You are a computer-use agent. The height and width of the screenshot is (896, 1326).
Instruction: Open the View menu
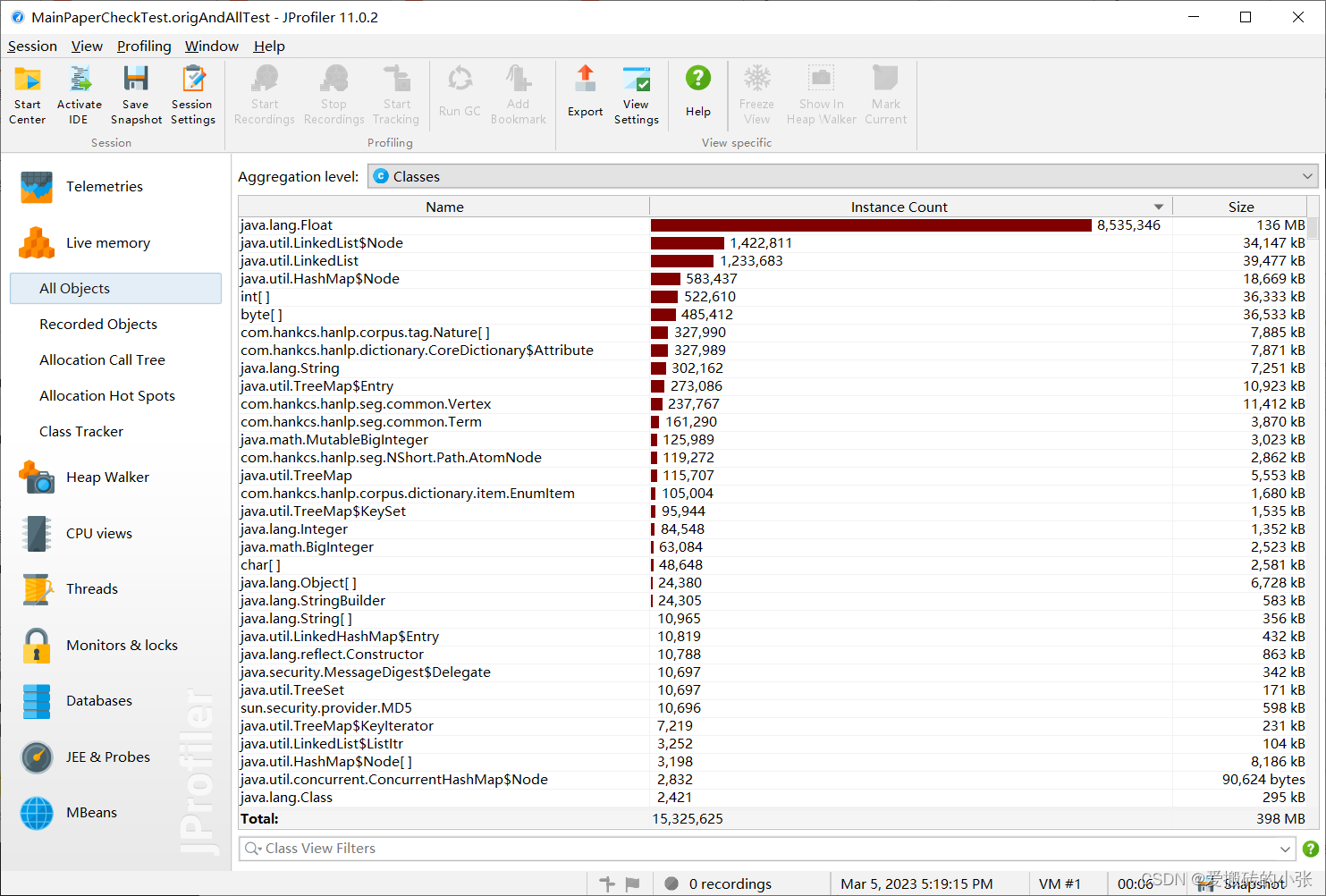click(87, 46)
